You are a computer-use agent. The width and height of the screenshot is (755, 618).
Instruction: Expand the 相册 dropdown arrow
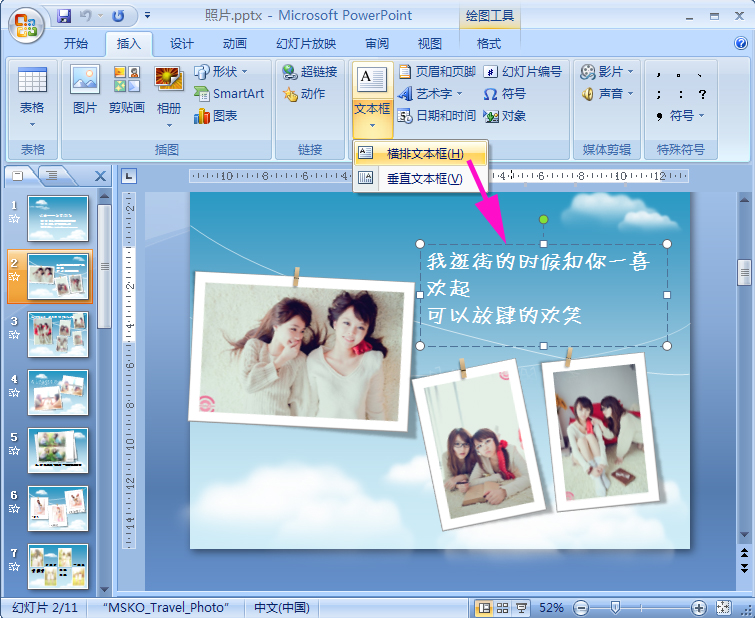pyautogui.click(x=169, y=125)
